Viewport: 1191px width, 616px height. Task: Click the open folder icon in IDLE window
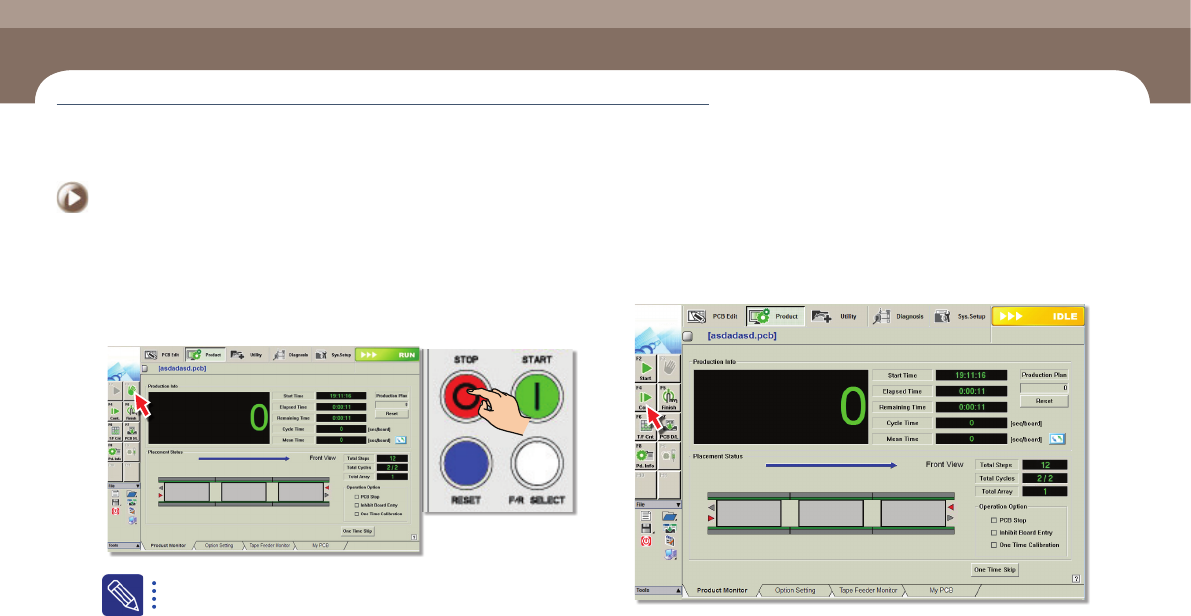[x=669, y=516]
